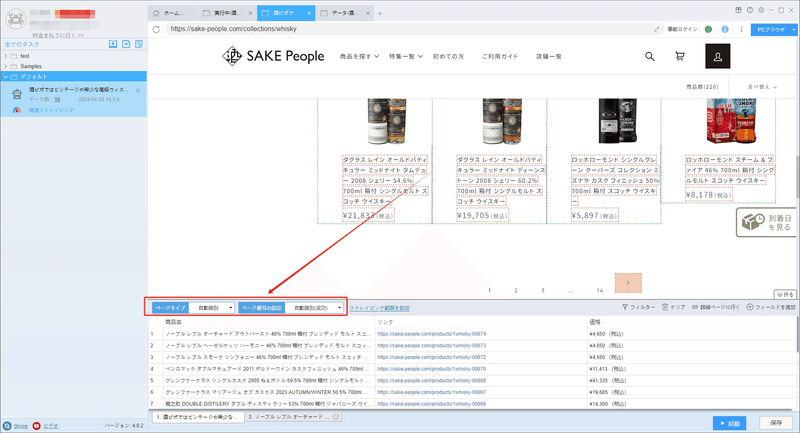
Task: Click the 詳細ページに行く link icon
Action: [695, 307]
